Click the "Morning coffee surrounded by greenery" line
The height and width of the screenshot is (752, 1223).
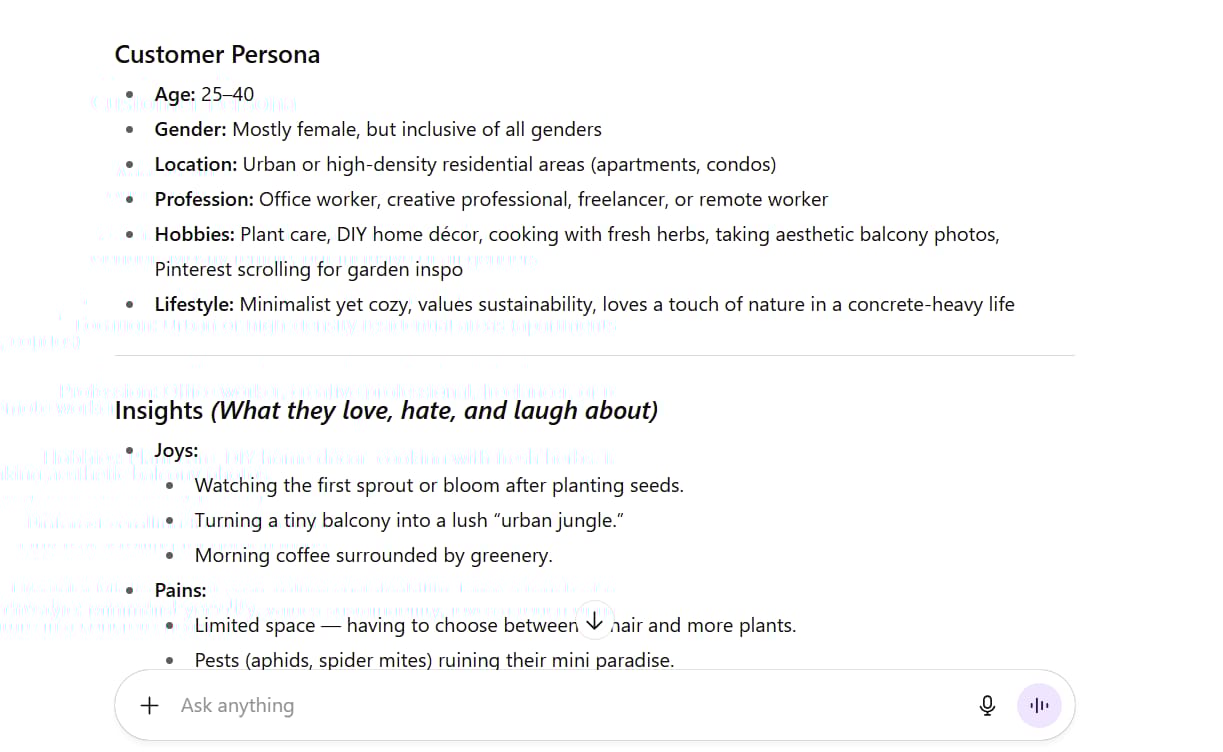pos(373,555)
